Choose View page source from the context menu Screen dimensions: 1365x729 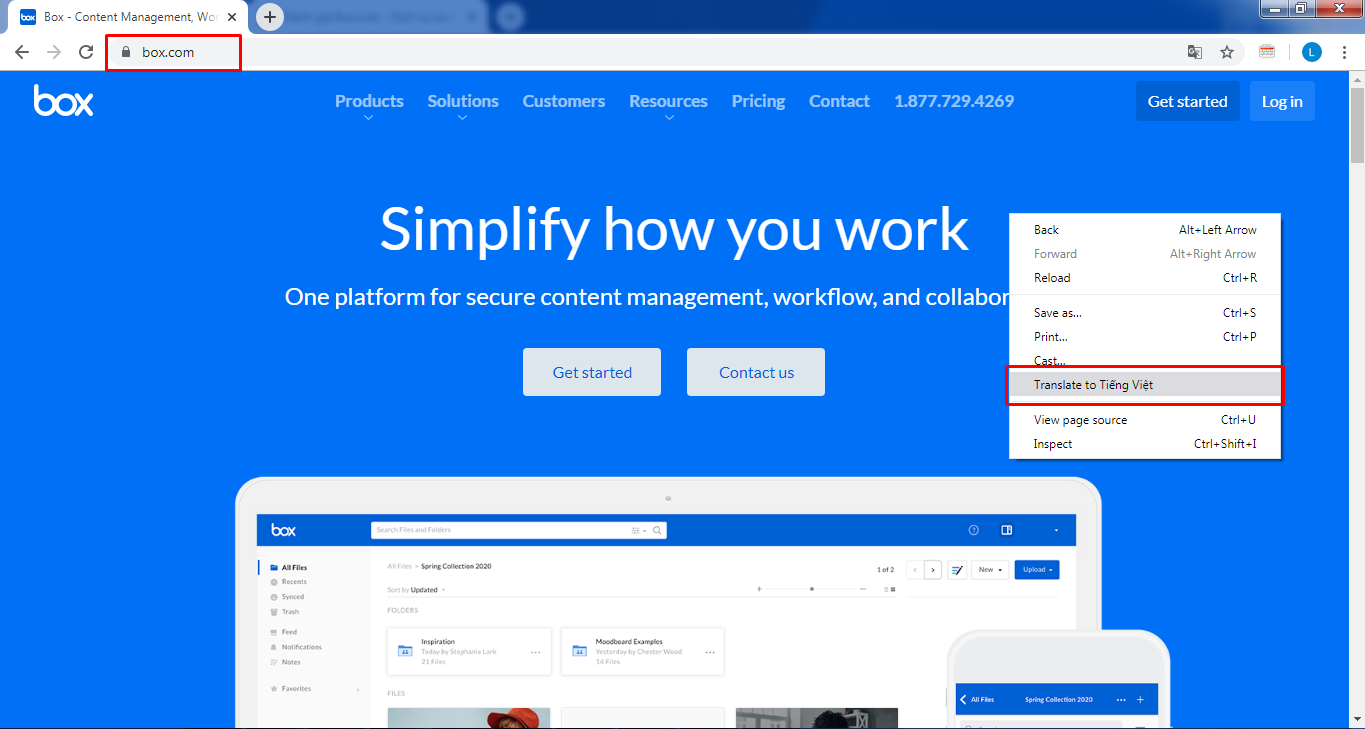coord(1145,420)
